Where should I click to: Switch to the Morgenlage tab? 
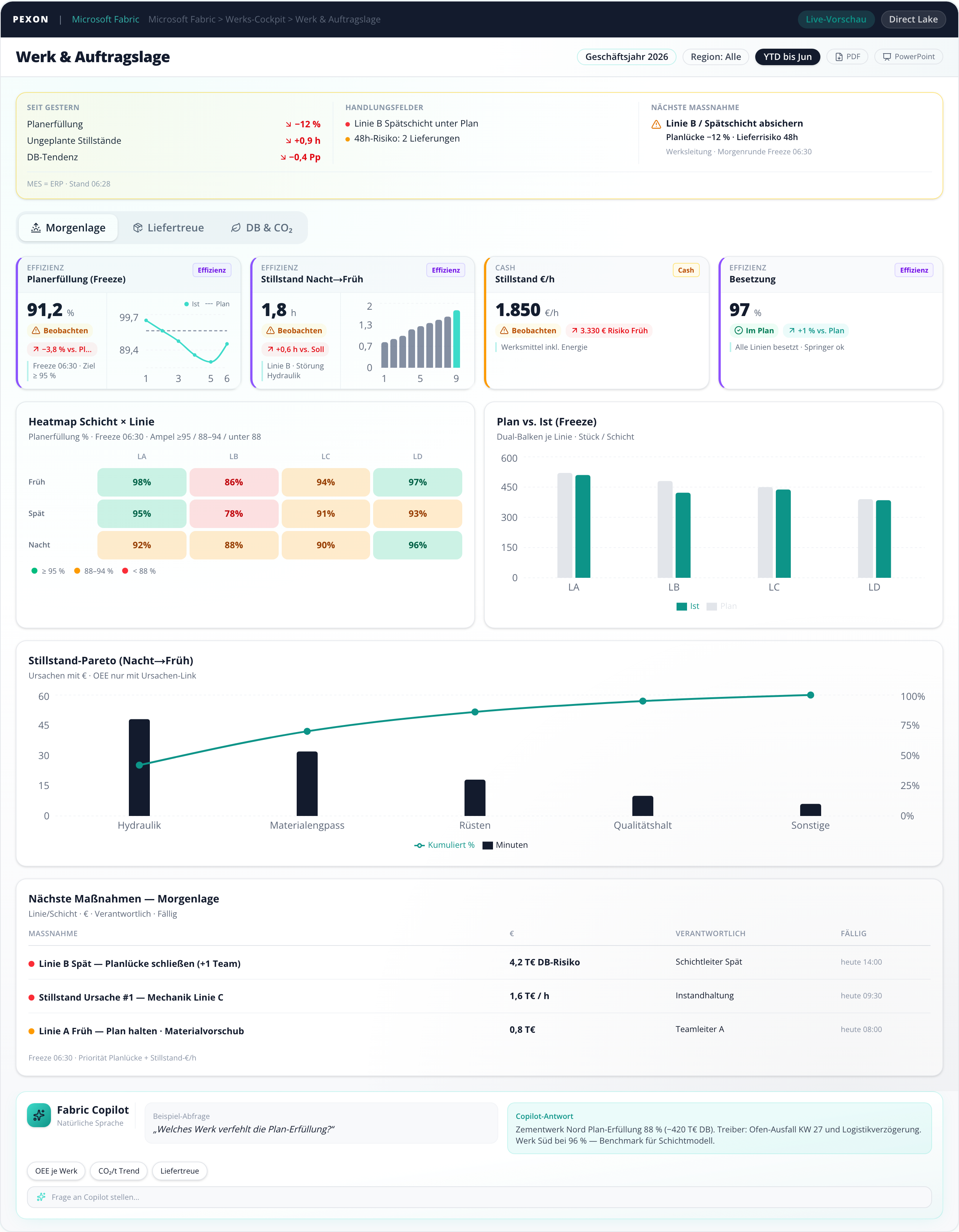click(x=68, y=227)
